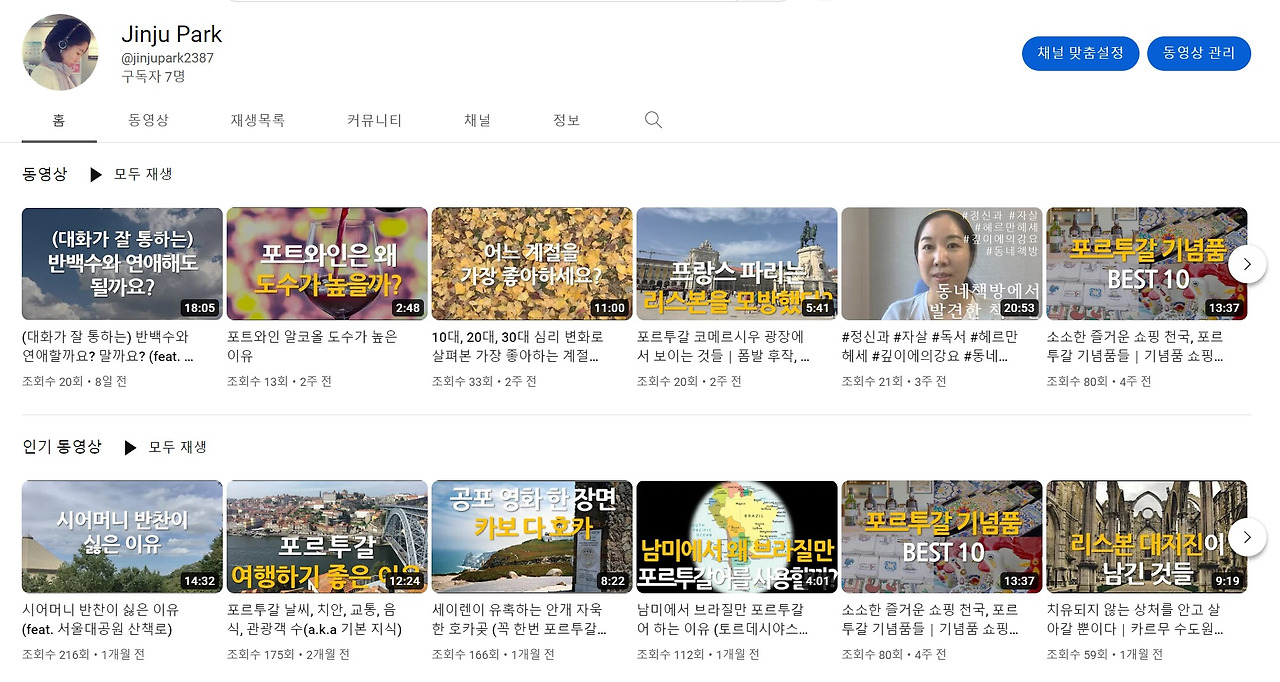Click the 동영상 관리 button
1280x682 pixels.
(1199, 53)
